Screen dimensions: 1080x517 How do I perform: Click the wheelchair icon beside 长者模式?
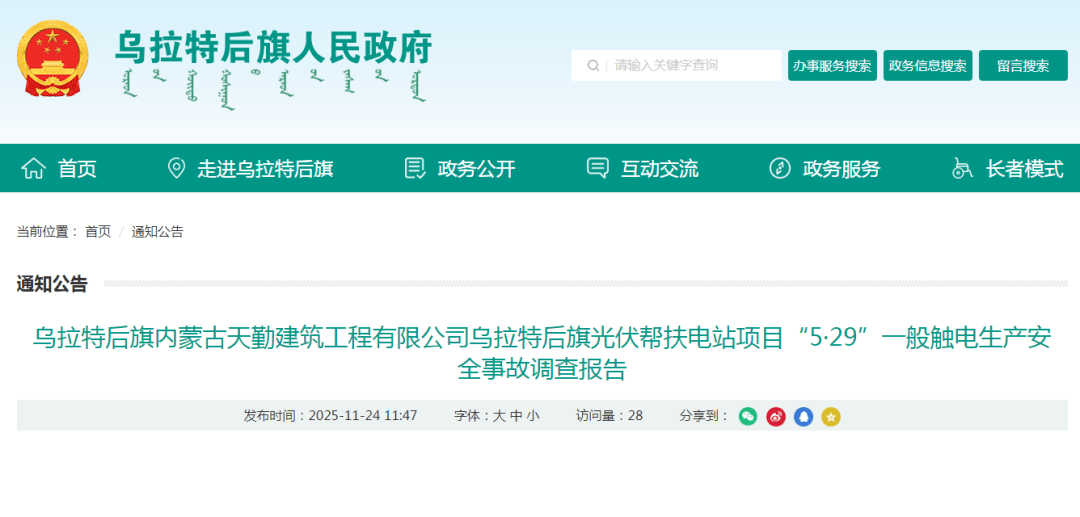(962, 168)
